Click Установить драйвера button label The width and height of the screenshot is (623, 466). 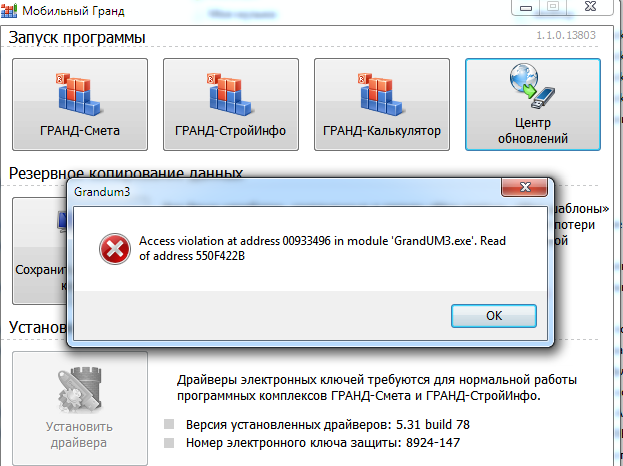point(79,435)
